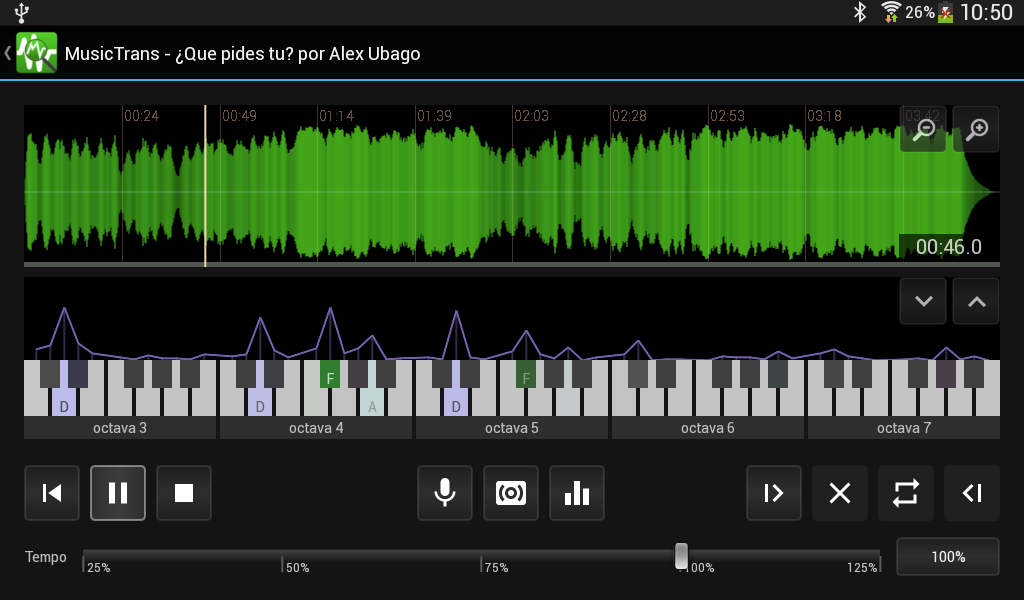Viewport: 1024px width, 600px height.
Task: Click the 100% tempo reset button
Action: click(x=948, y=556)
